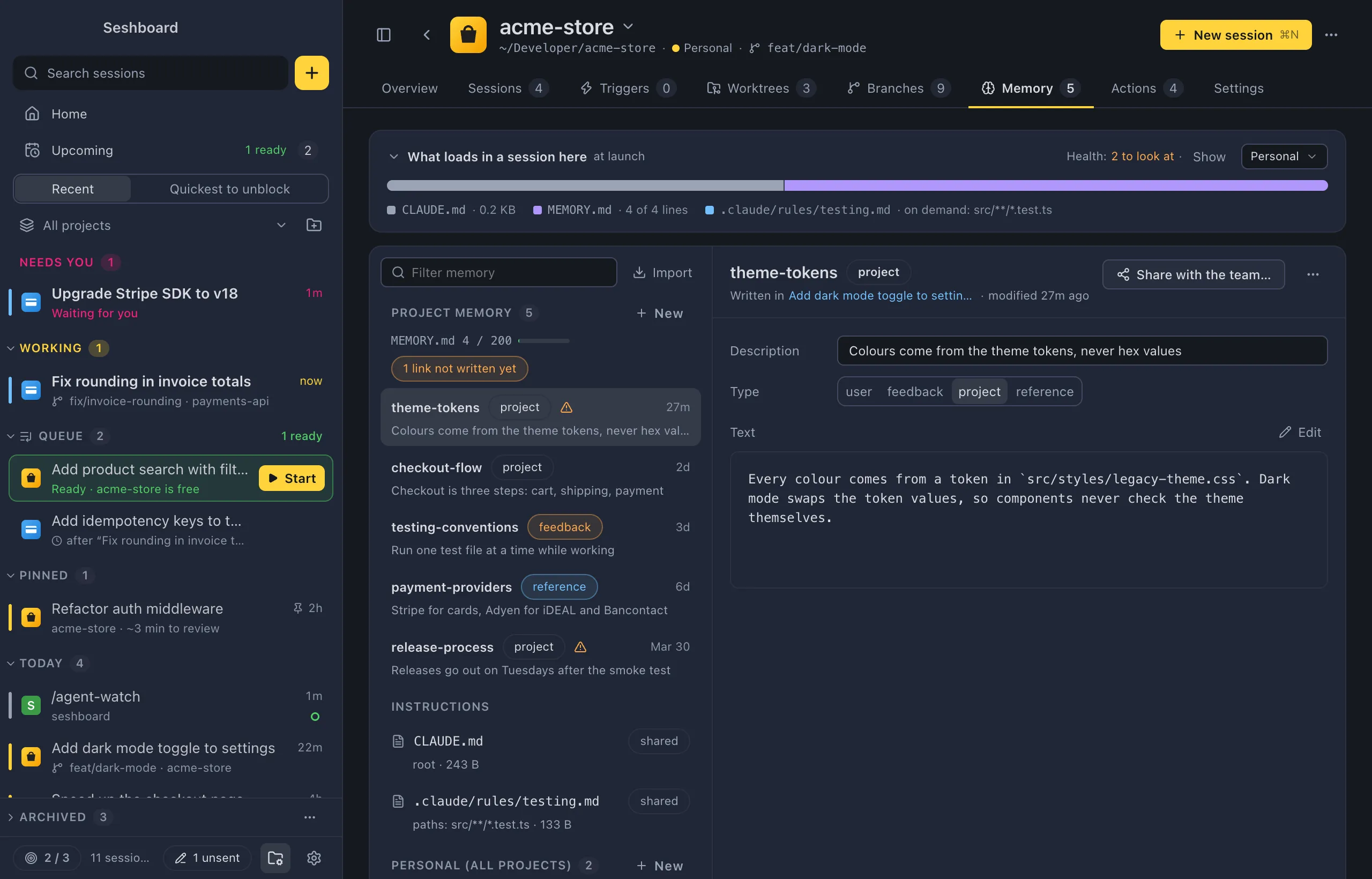
Task: Switch to the Overview tab
Action: (409, 88)
